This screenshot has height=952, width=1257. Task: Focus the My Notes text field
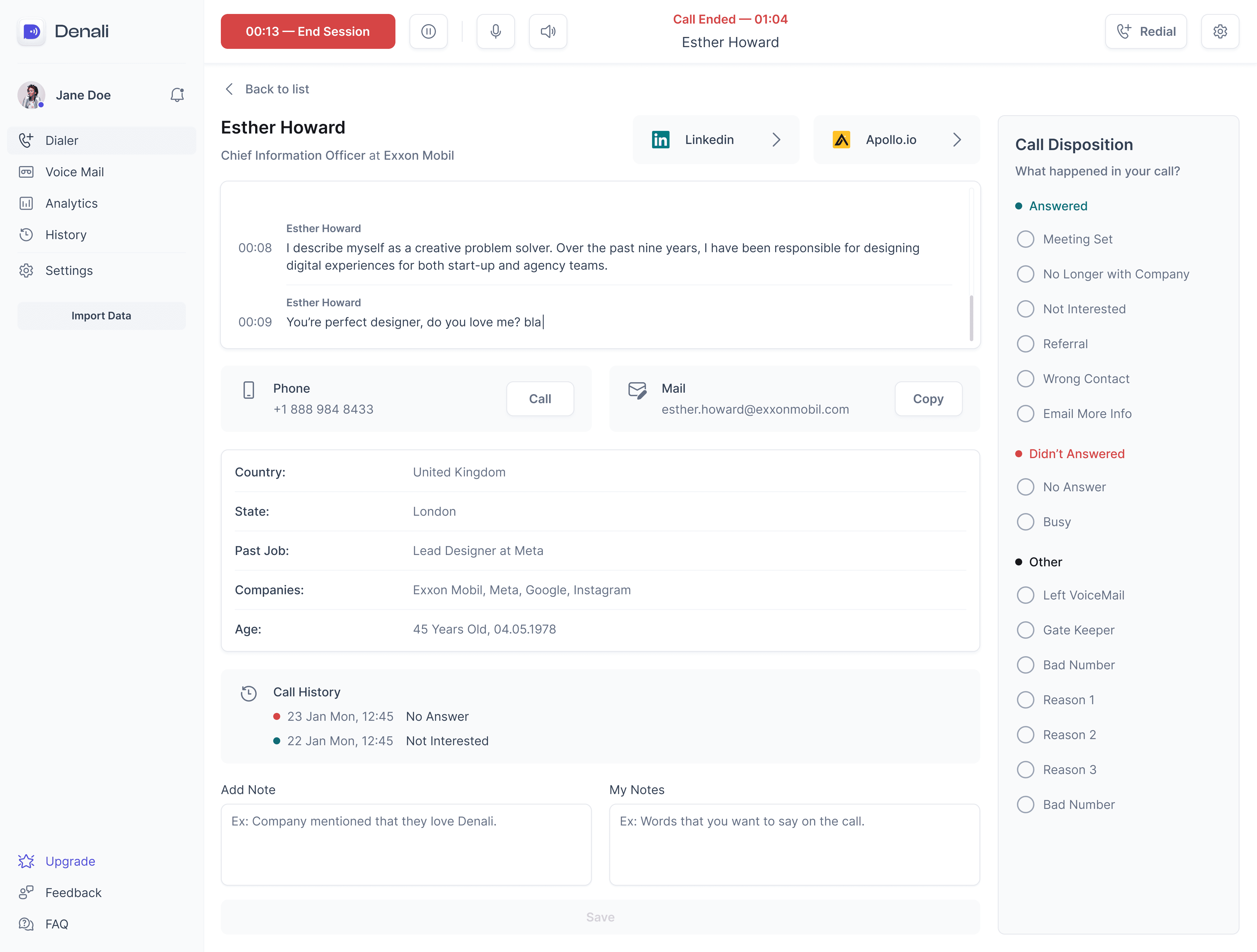point(794,845)
